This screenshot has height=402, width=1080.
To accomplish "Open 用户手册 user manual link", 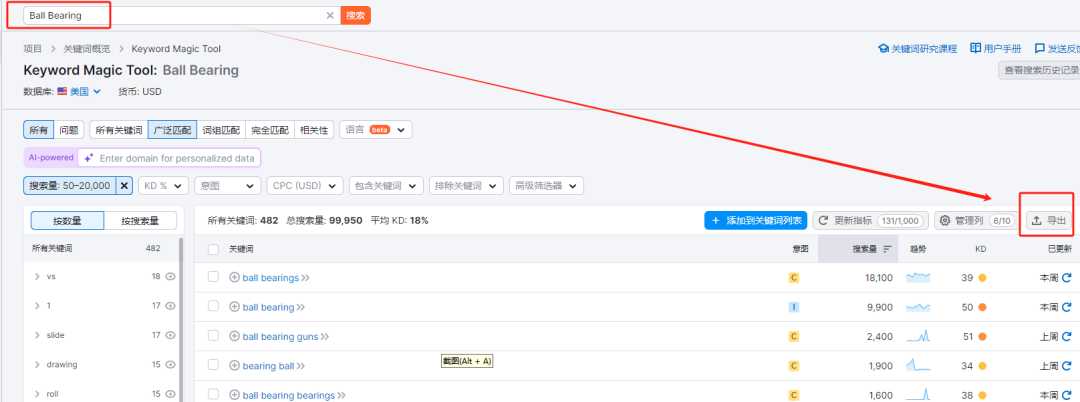I will click(996, 49).
